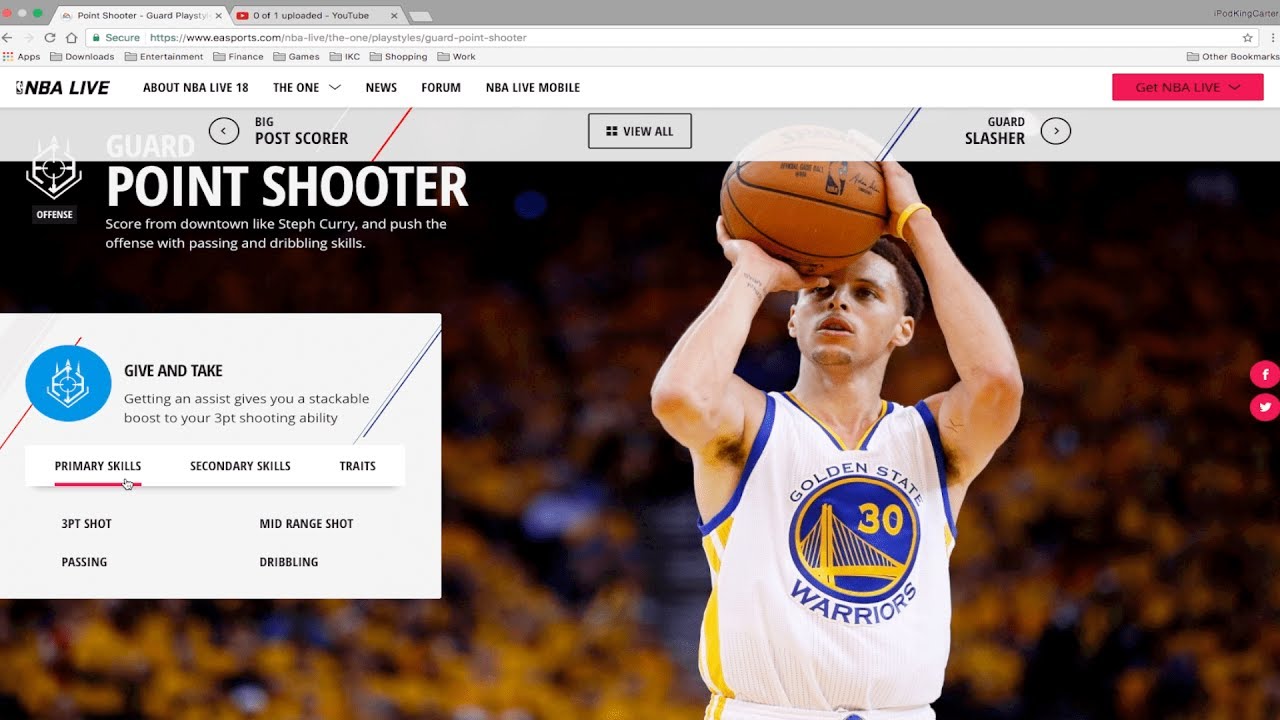Open Entertainment bookmarks folder
Image resolution: width=1280 pixels, height=720 pixels.
click(x=163, y=57)
